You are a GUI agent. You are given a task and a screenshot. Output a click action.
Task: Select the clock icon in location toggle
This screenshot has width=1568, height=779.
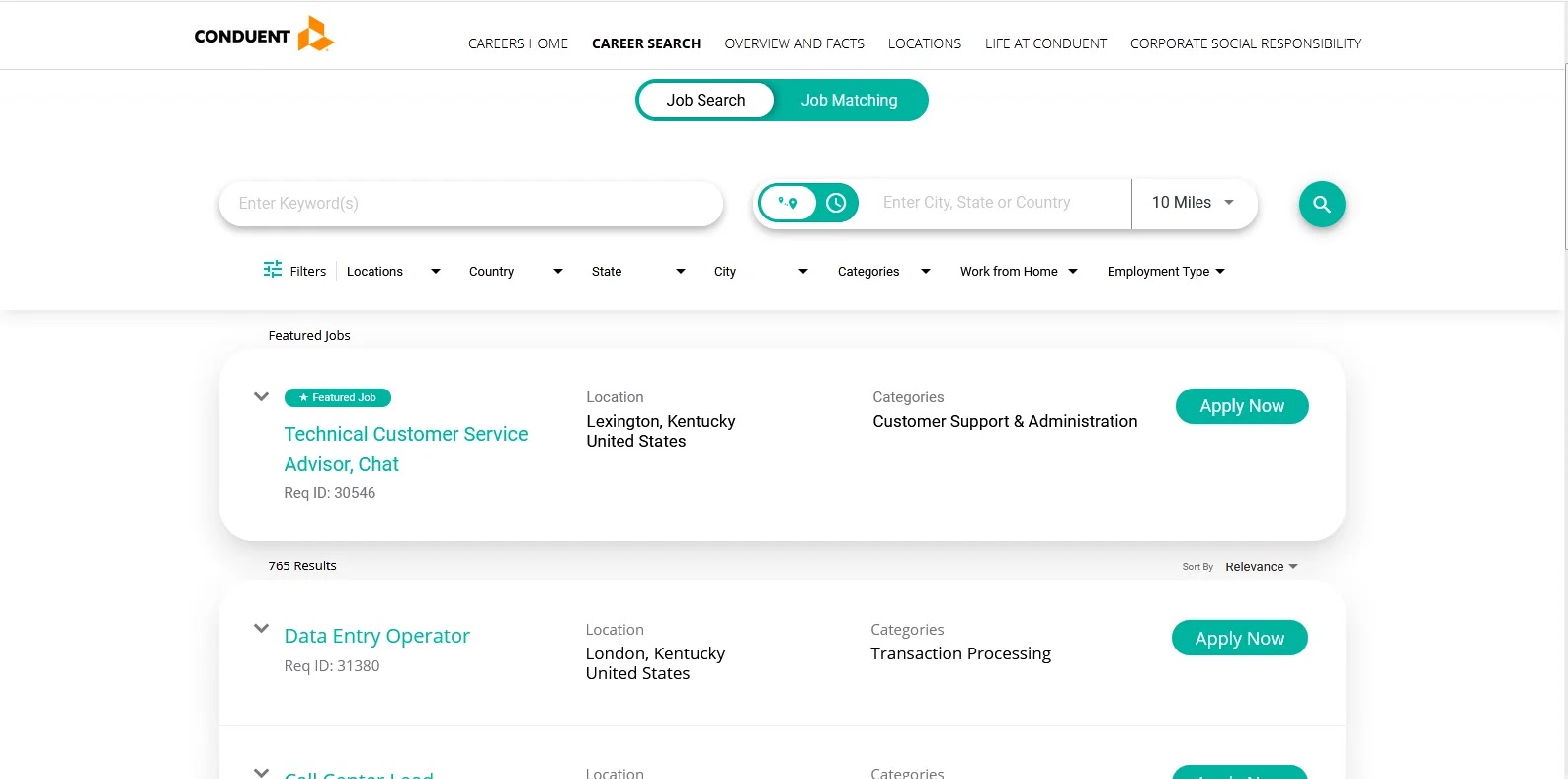point(836,203)
